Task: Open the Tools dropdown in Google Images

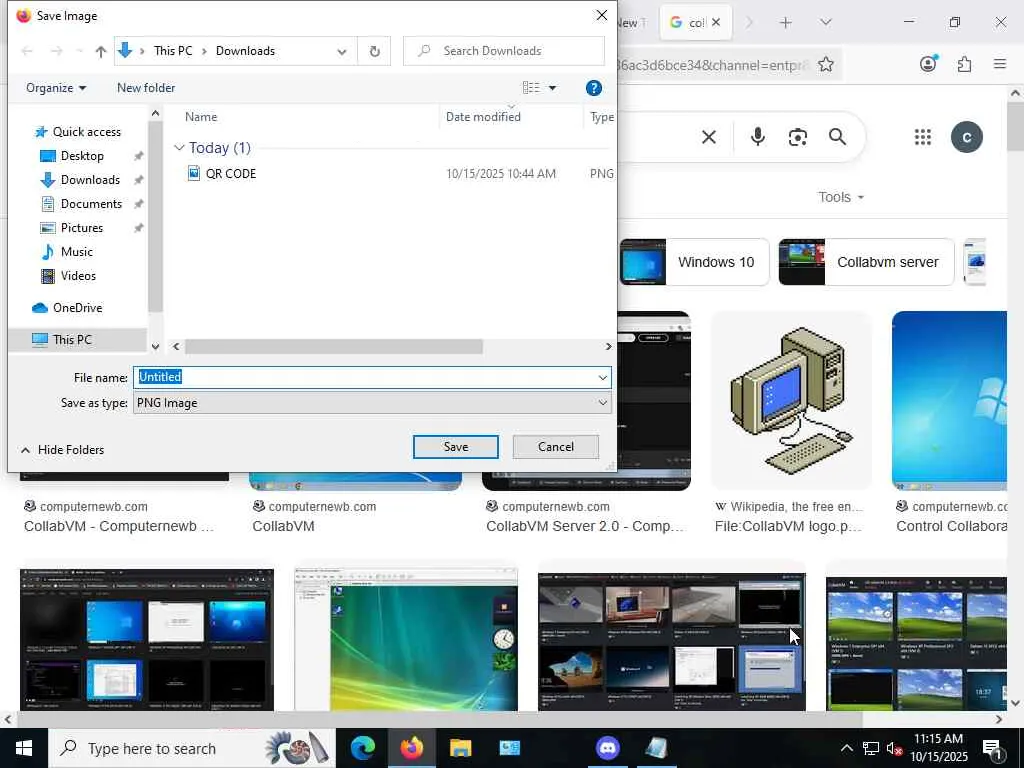Action: pos(840,197)
